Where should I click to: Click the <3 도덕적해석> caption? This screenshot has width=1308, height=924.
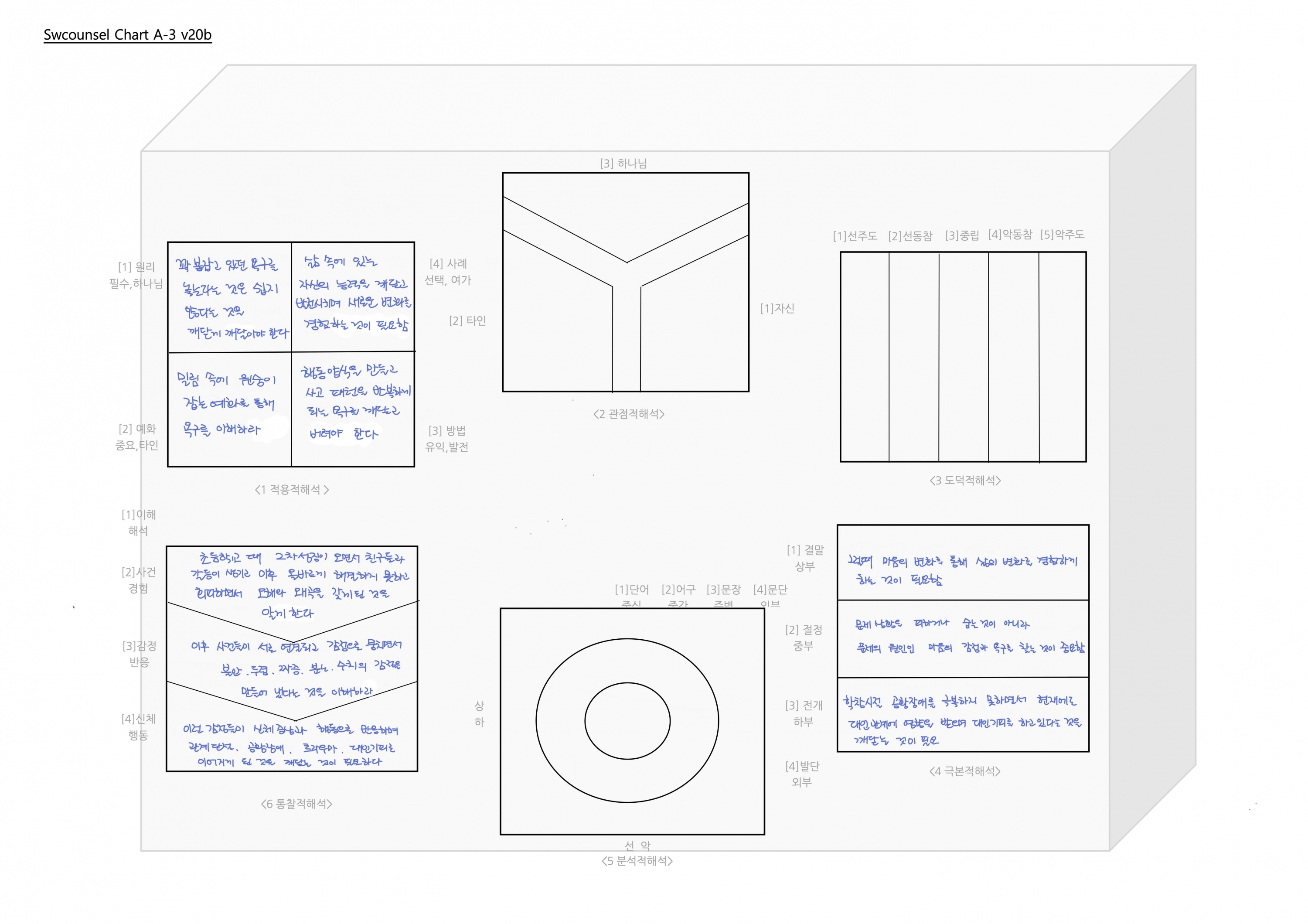click(x=965, y=480)
